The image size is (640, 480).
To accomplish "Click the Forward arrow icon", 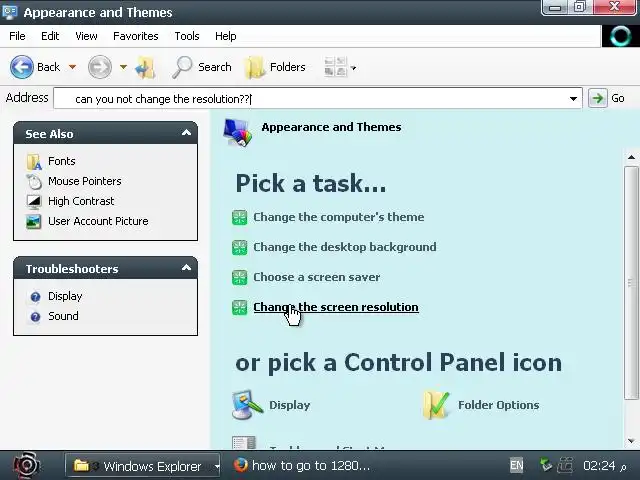I will [100, 67].
